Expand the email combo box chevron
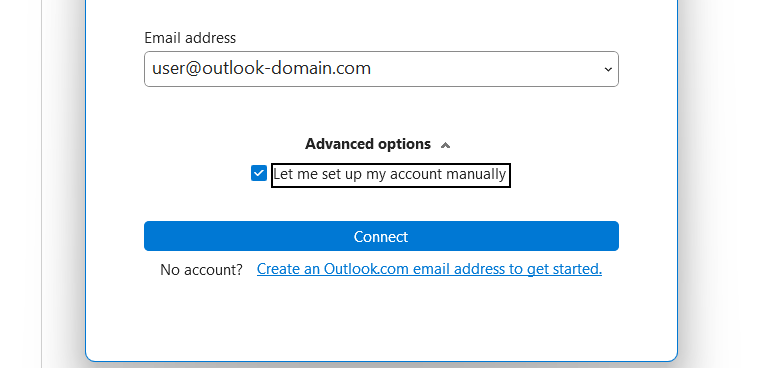This screenshot has width=764, height=368. [x=608, y=69]
